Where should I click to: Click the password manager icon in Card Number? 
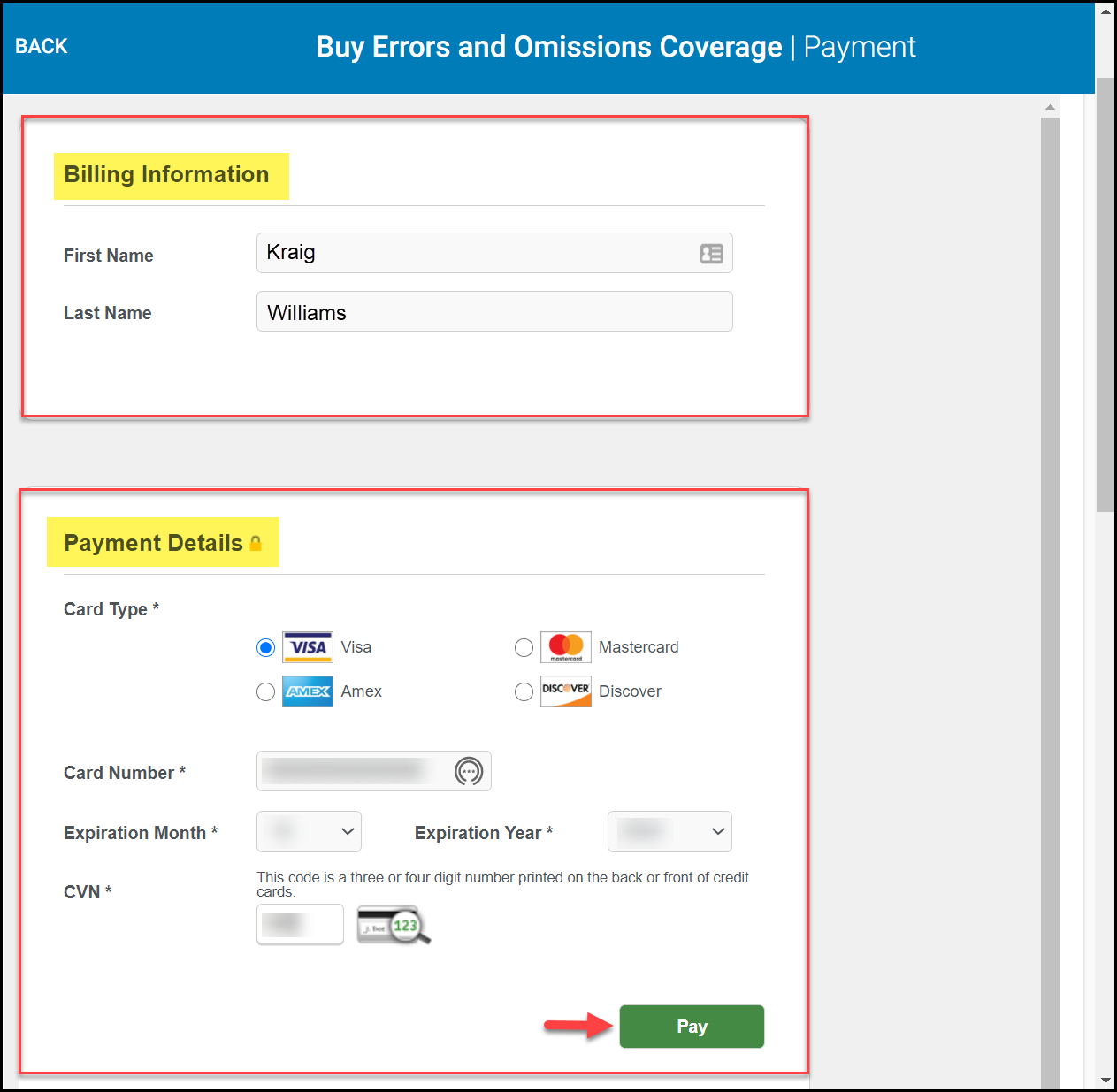pos(469,771)
